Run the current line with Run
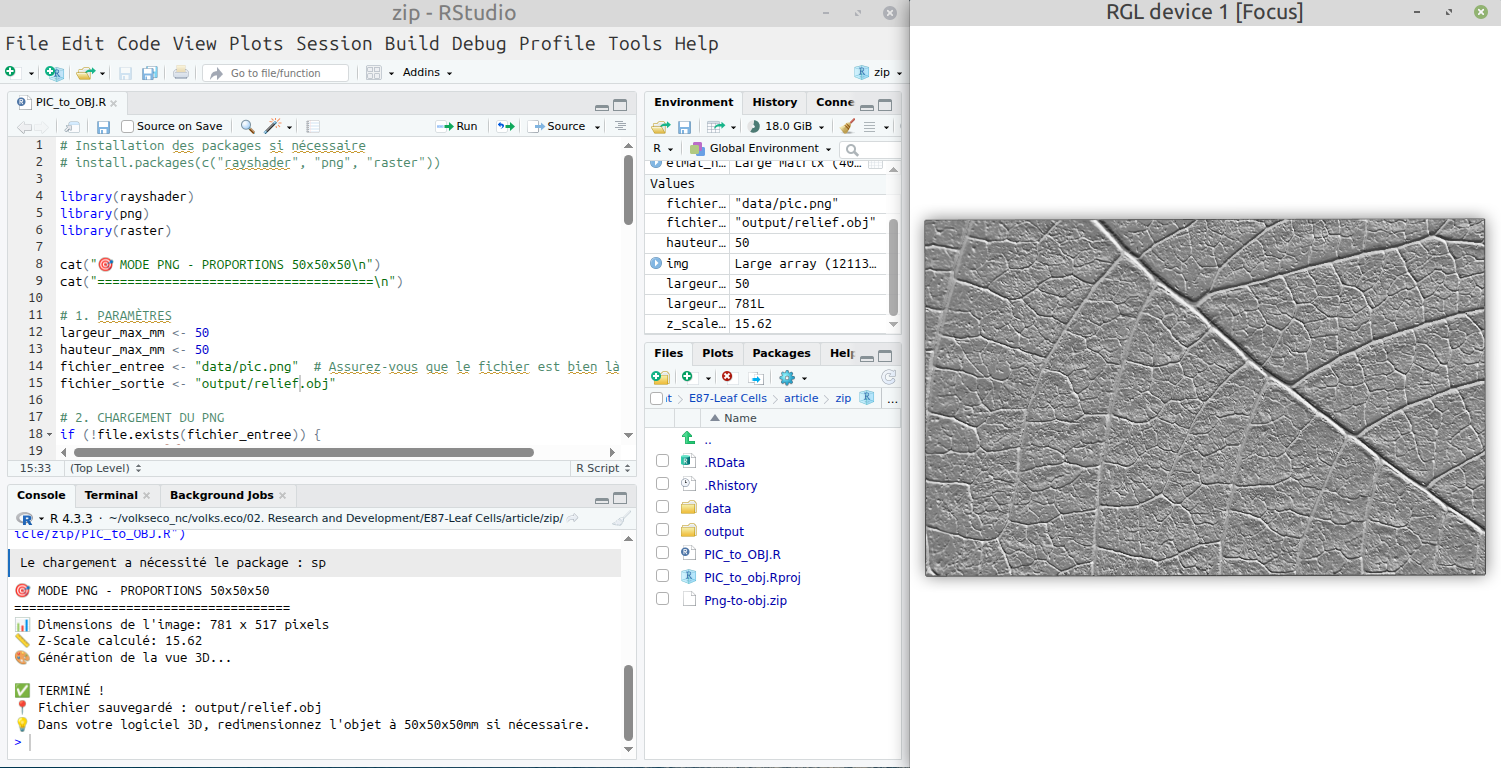1501x768 pixels. [457, 125]
